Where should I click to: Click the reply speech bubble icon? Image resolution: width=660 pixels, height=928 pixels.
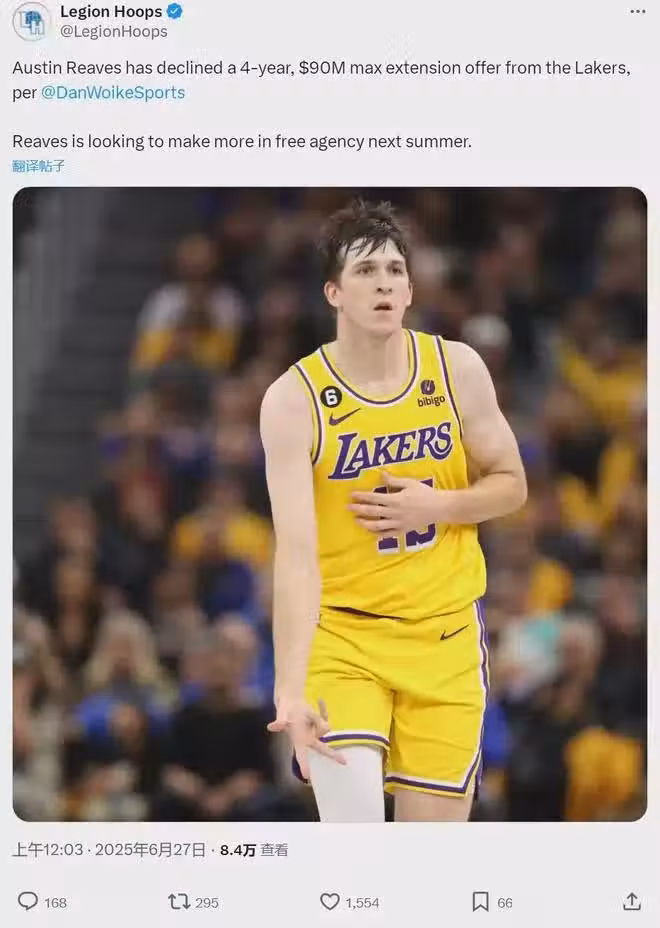tap(28, 901)
